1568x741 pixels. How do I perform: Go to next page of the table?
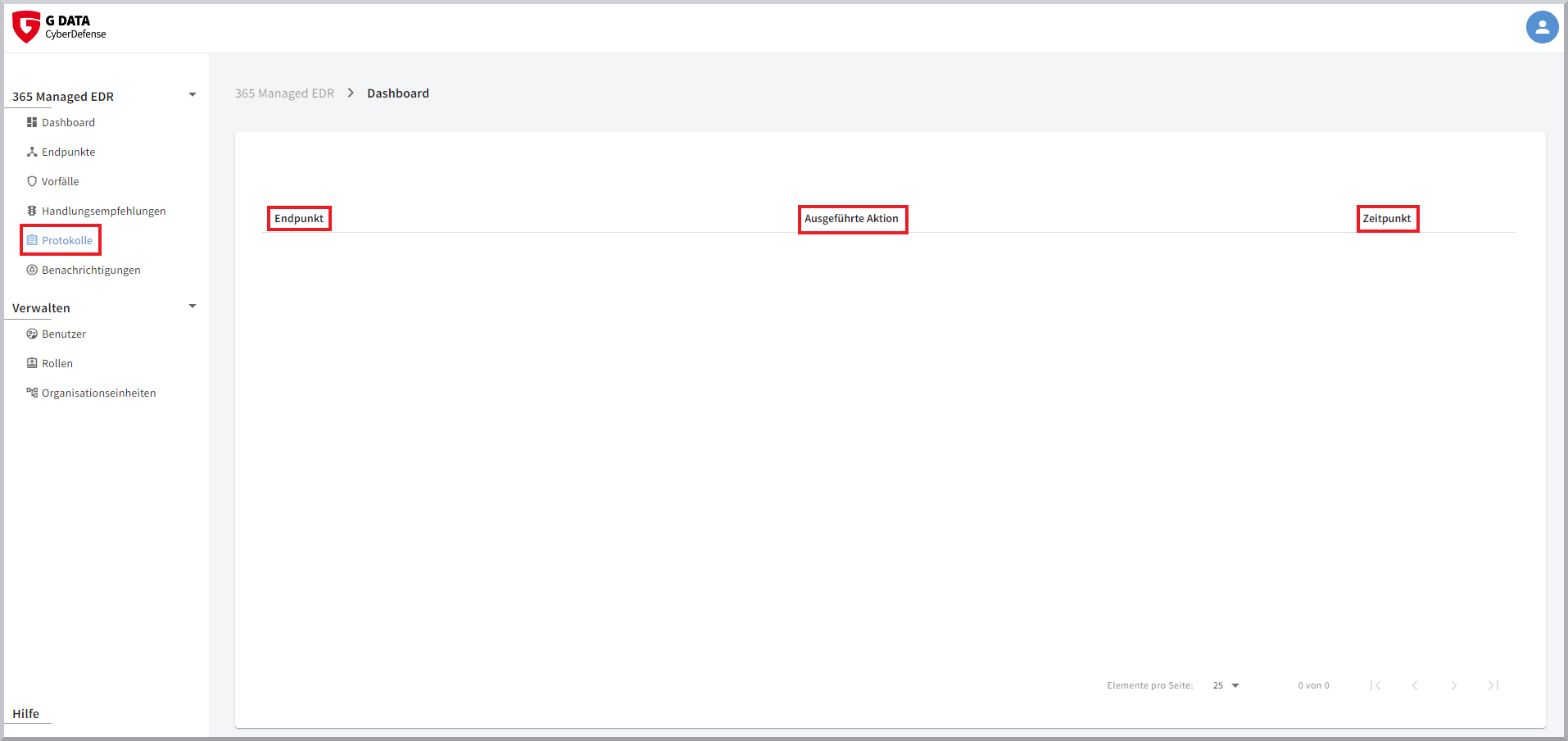pos(1454,685)
